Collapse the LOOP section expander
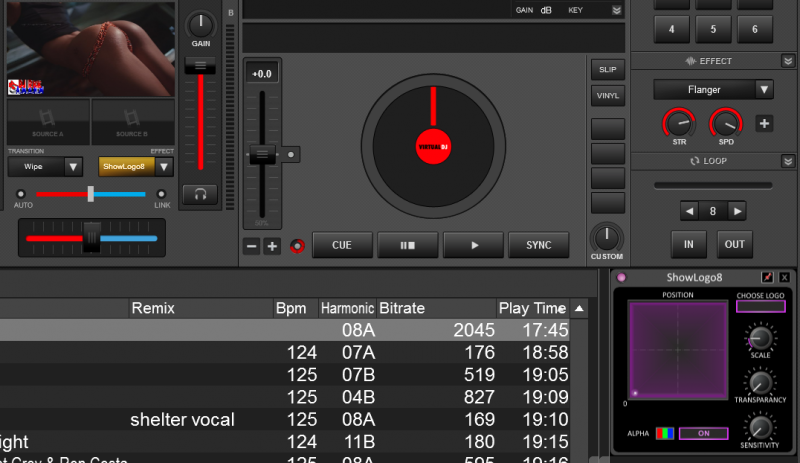The width and height of the screenshot is (800, 463). 788,161
